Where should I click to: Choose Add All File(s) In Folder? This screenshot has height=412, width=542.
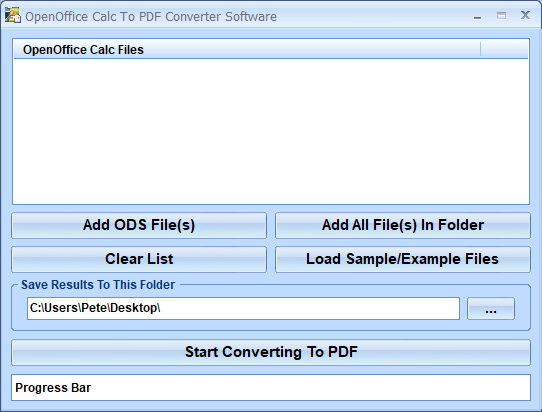pyautogui.click(x=403, y=225)
